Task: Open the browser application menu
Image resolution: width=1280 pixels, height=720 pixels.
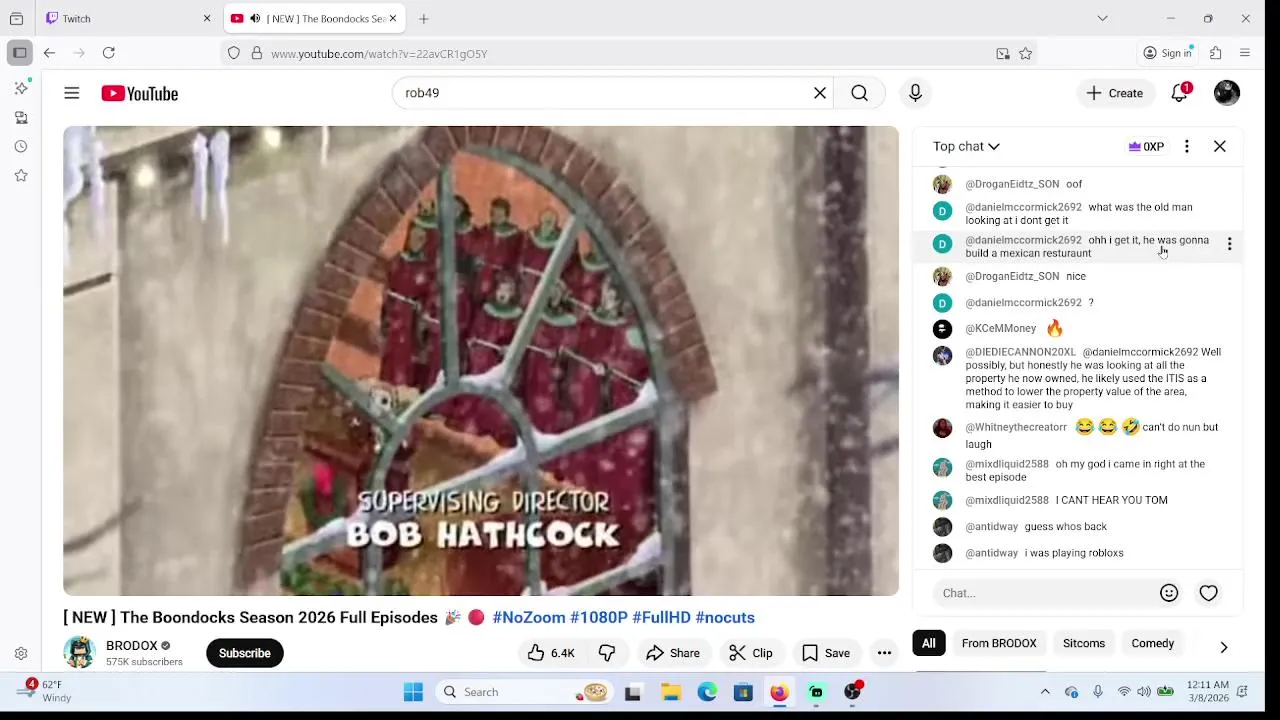Action: tap(1245, 53)
